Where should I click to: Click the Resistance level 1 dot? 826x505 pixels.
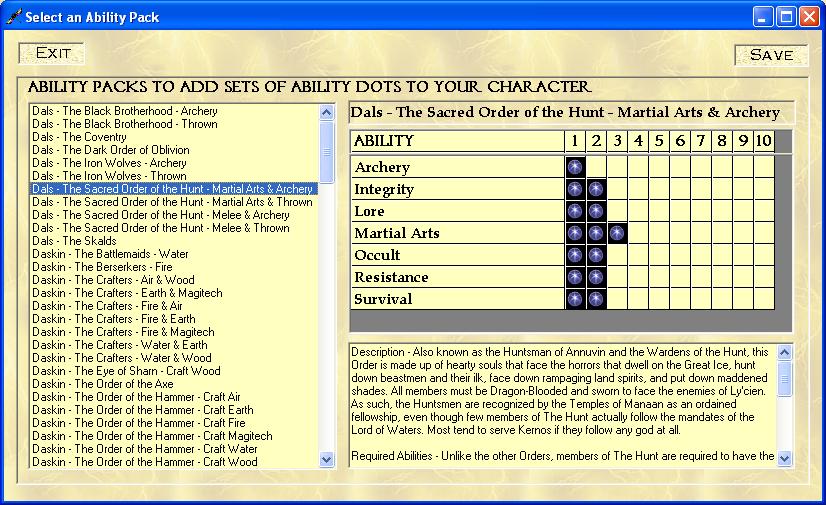click(575, 277)
